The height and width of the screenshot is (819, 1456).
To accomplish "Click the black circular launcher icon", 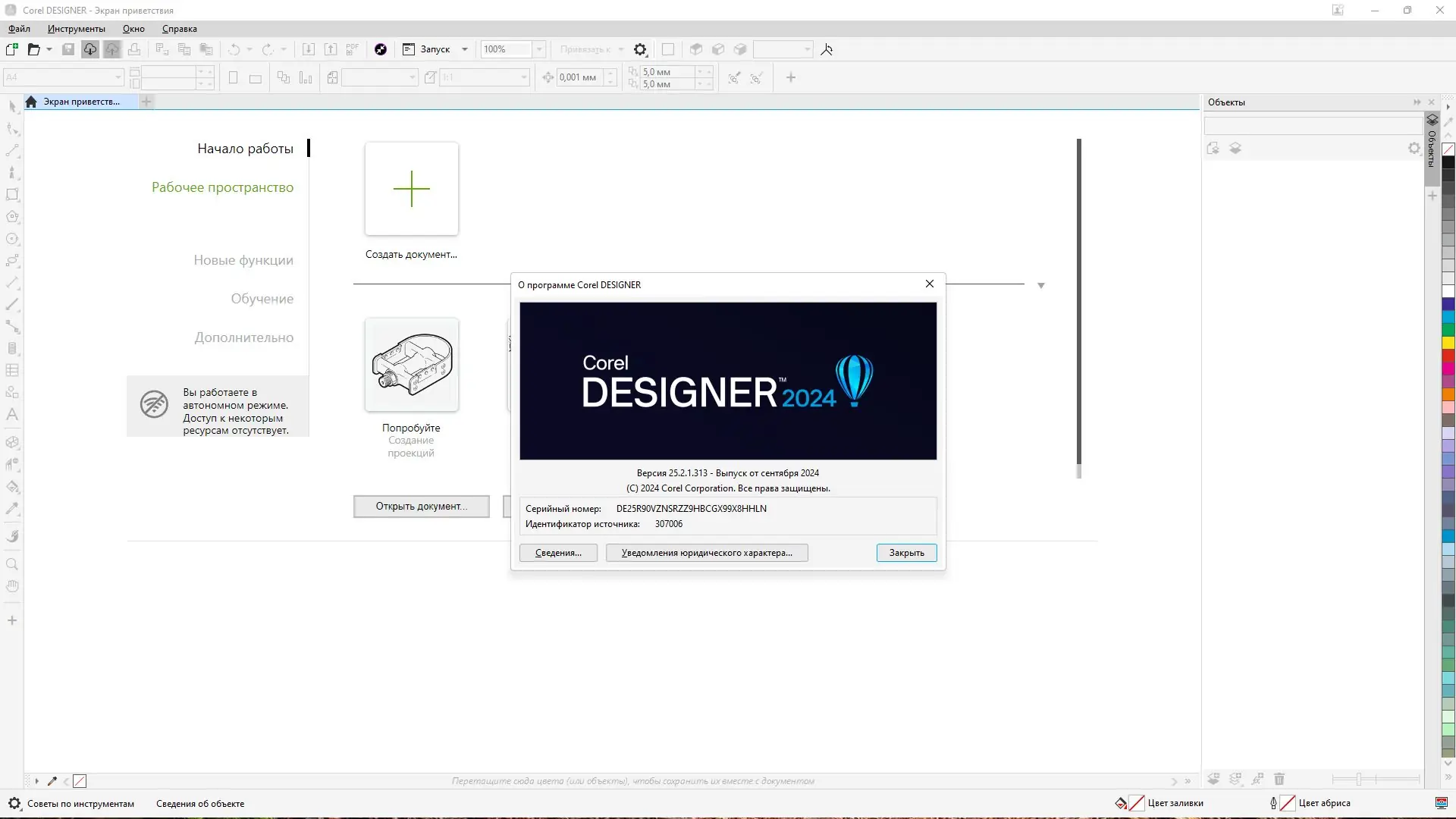I will coord(381,49).
